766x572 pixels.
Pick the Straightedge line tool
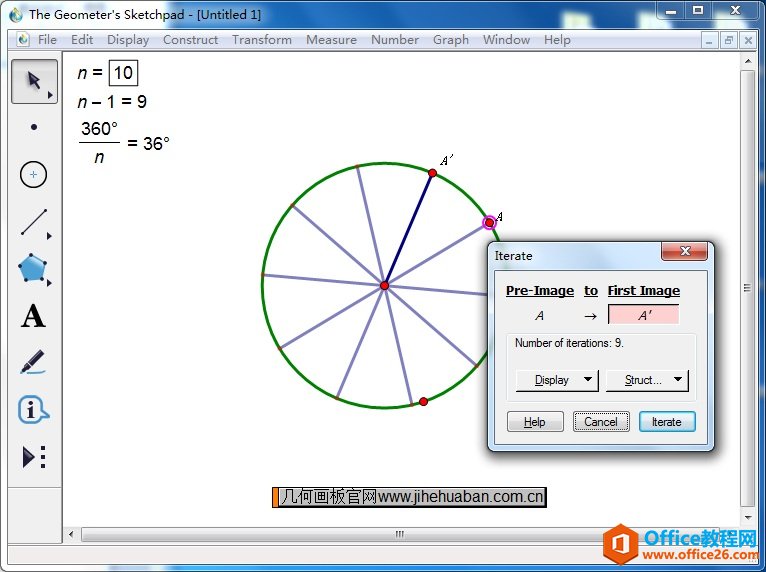point(33,222)
